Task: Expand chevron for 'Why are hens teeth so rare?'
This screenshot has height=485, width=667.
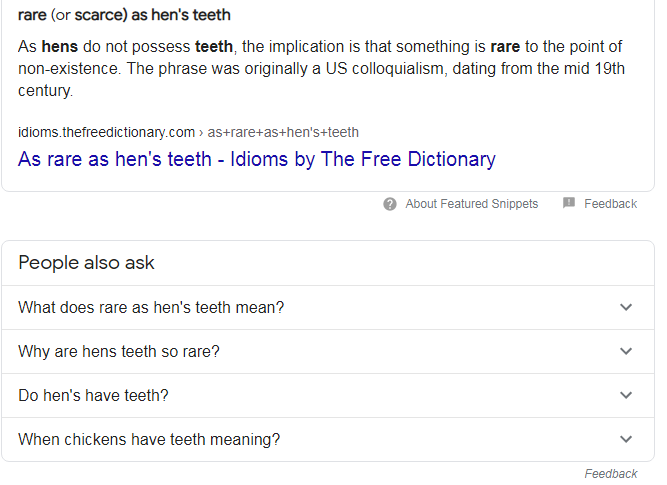Action: [x=626, y=351]
